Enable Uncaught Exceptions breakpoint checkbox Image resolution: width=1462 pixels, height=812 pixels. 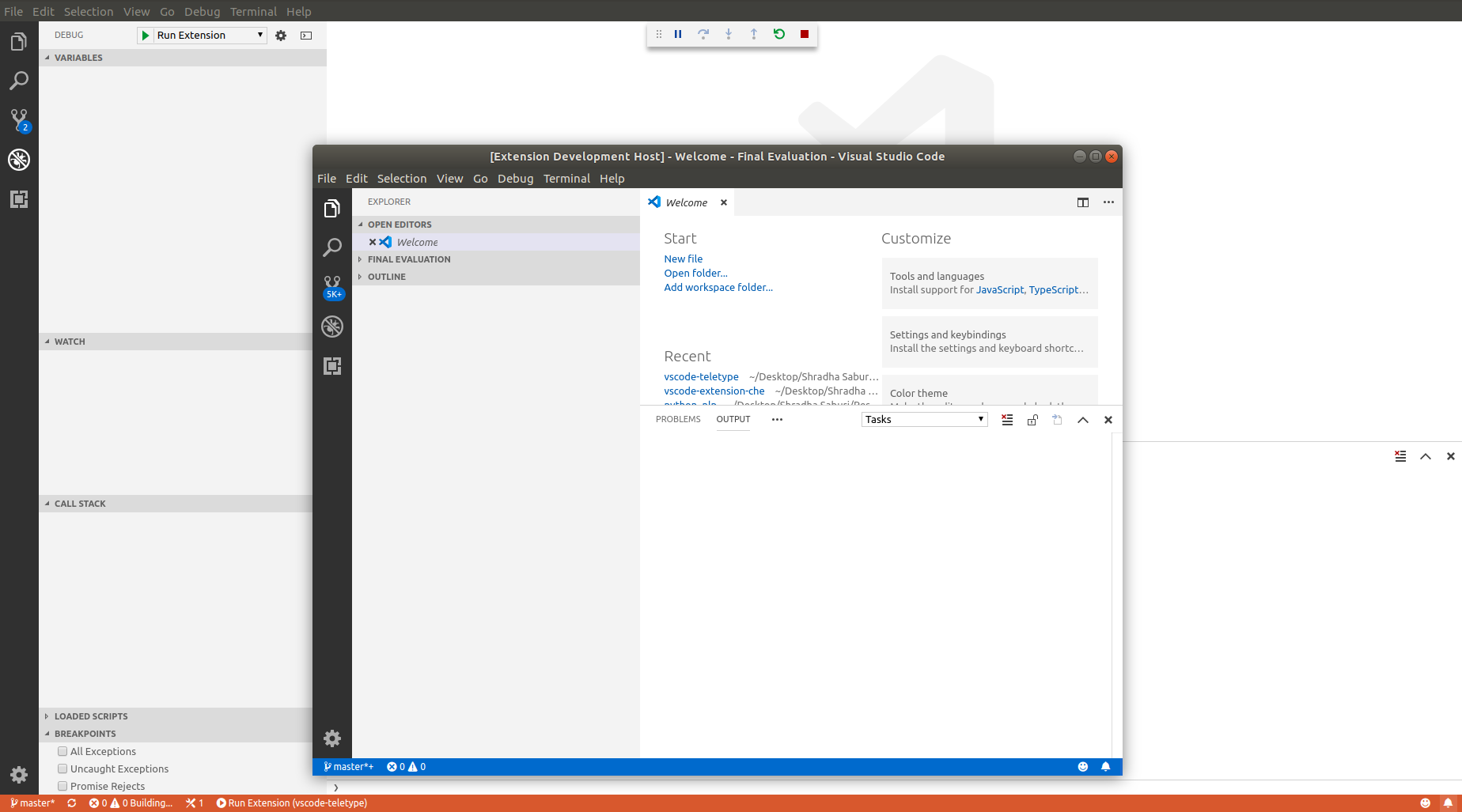[62, 769]
